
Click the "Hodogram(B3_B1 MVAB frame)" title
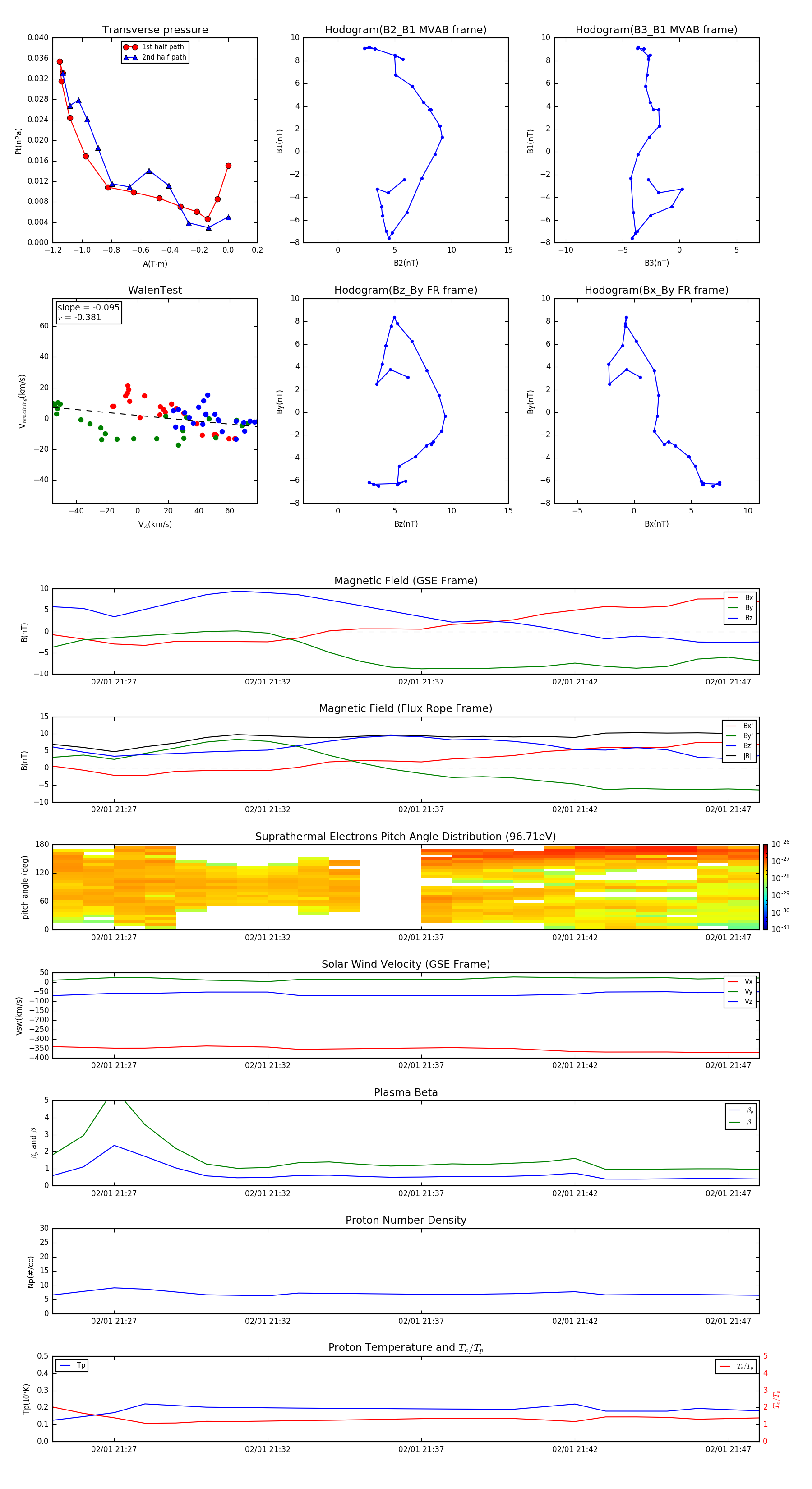(656, 30)
